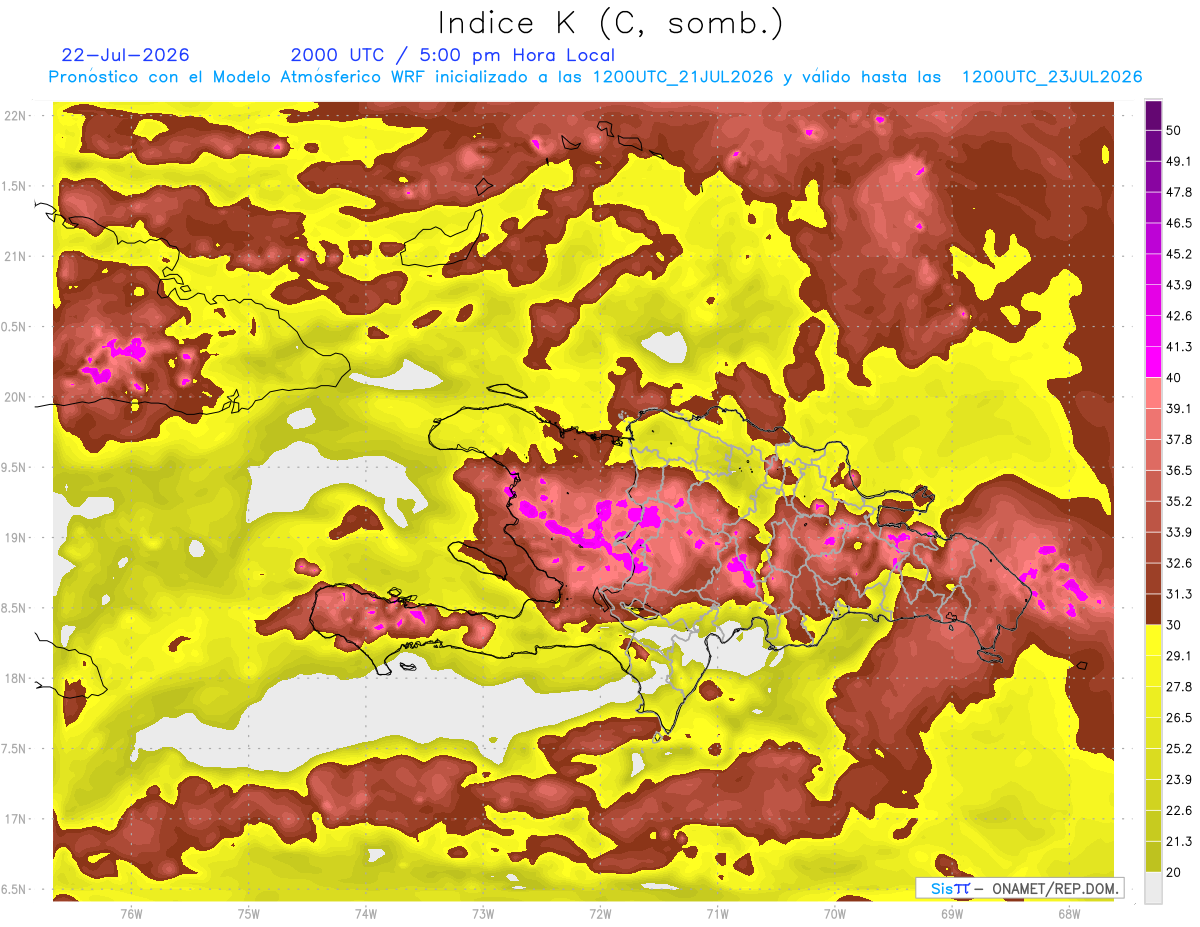Click the legend value '49.1'
Viewport: 1200px width, 927px height.
(x=1178, y=161)
